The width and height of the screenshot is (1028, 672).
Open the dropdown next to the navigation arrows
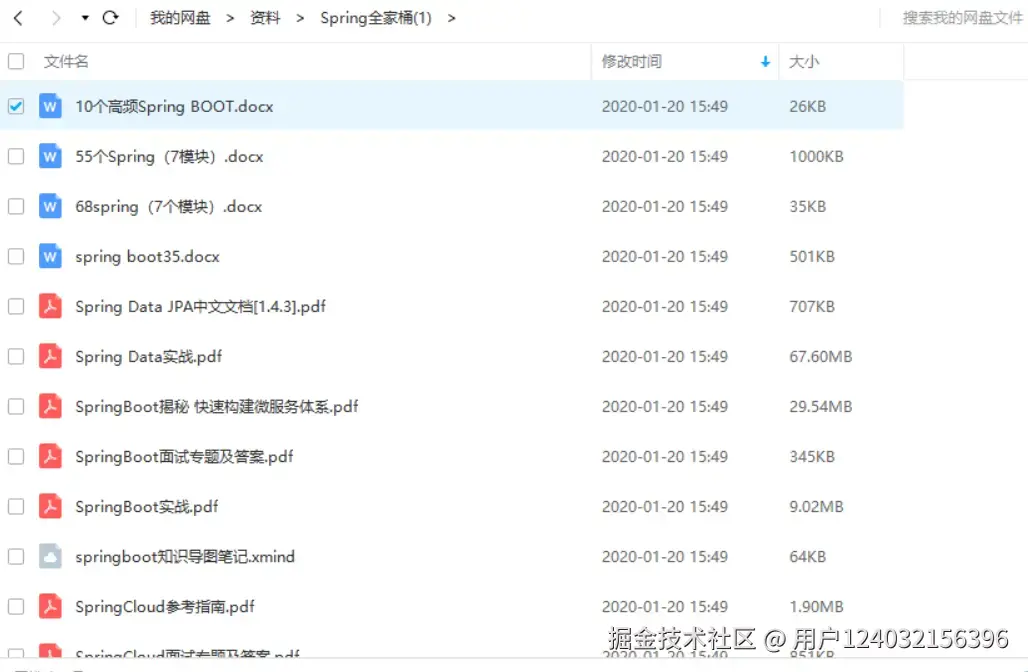(x=84, y=17)
